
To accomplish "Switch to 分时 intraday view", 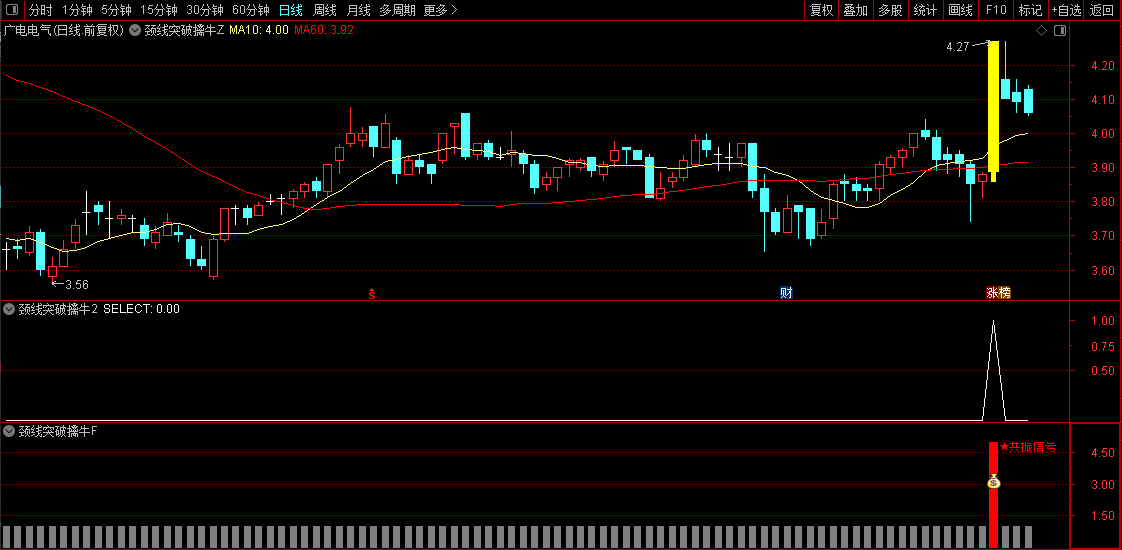I will coord(40,10).
